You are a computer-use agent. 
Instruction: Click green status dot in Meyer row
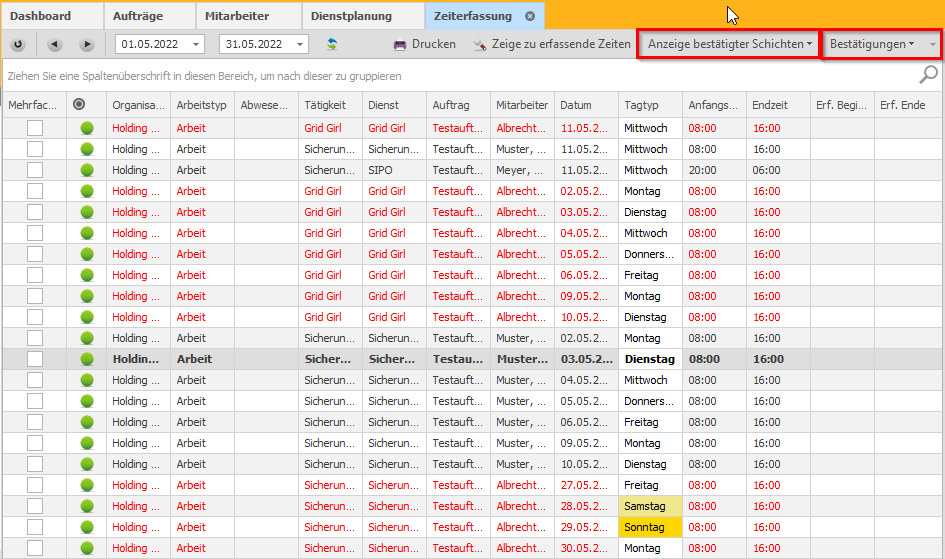pyautogui.click(x=87, y=170)
